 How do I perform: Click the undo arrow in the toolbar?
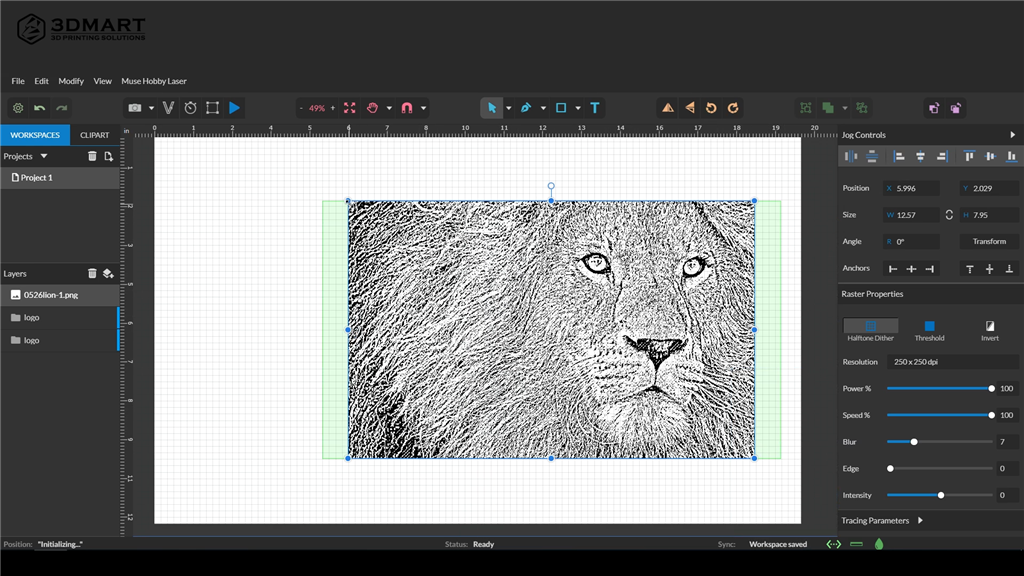pos(40,108)
